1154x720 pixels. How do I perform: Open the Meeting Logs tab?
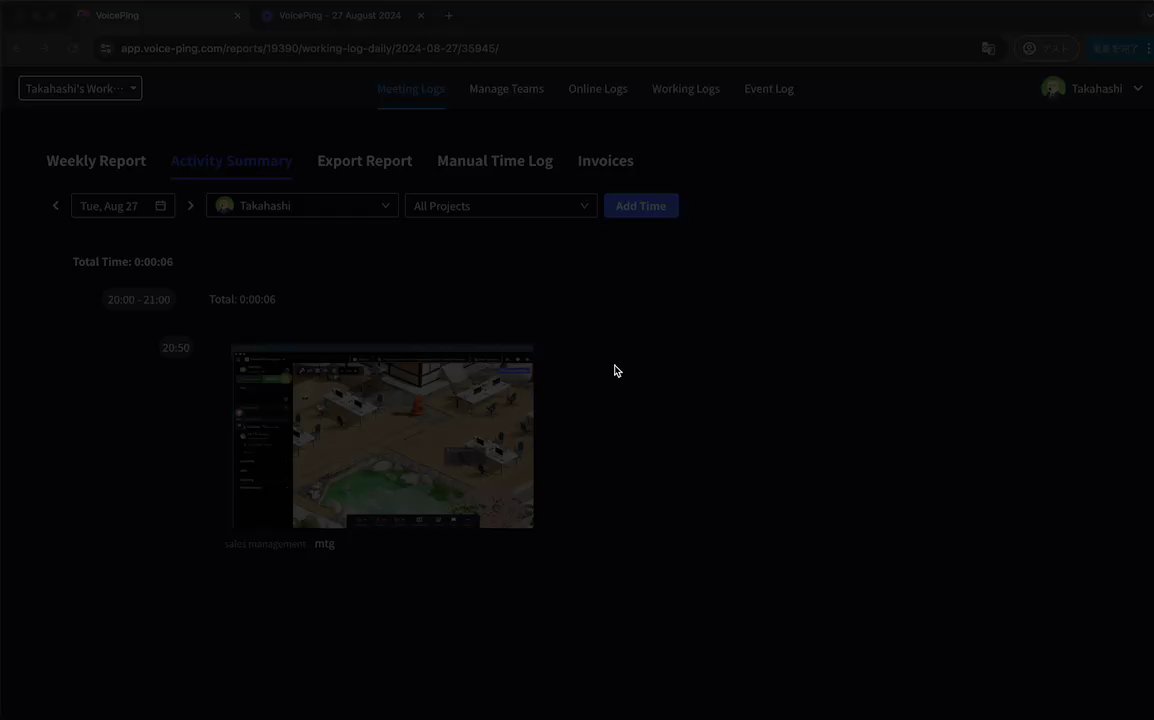411,89
